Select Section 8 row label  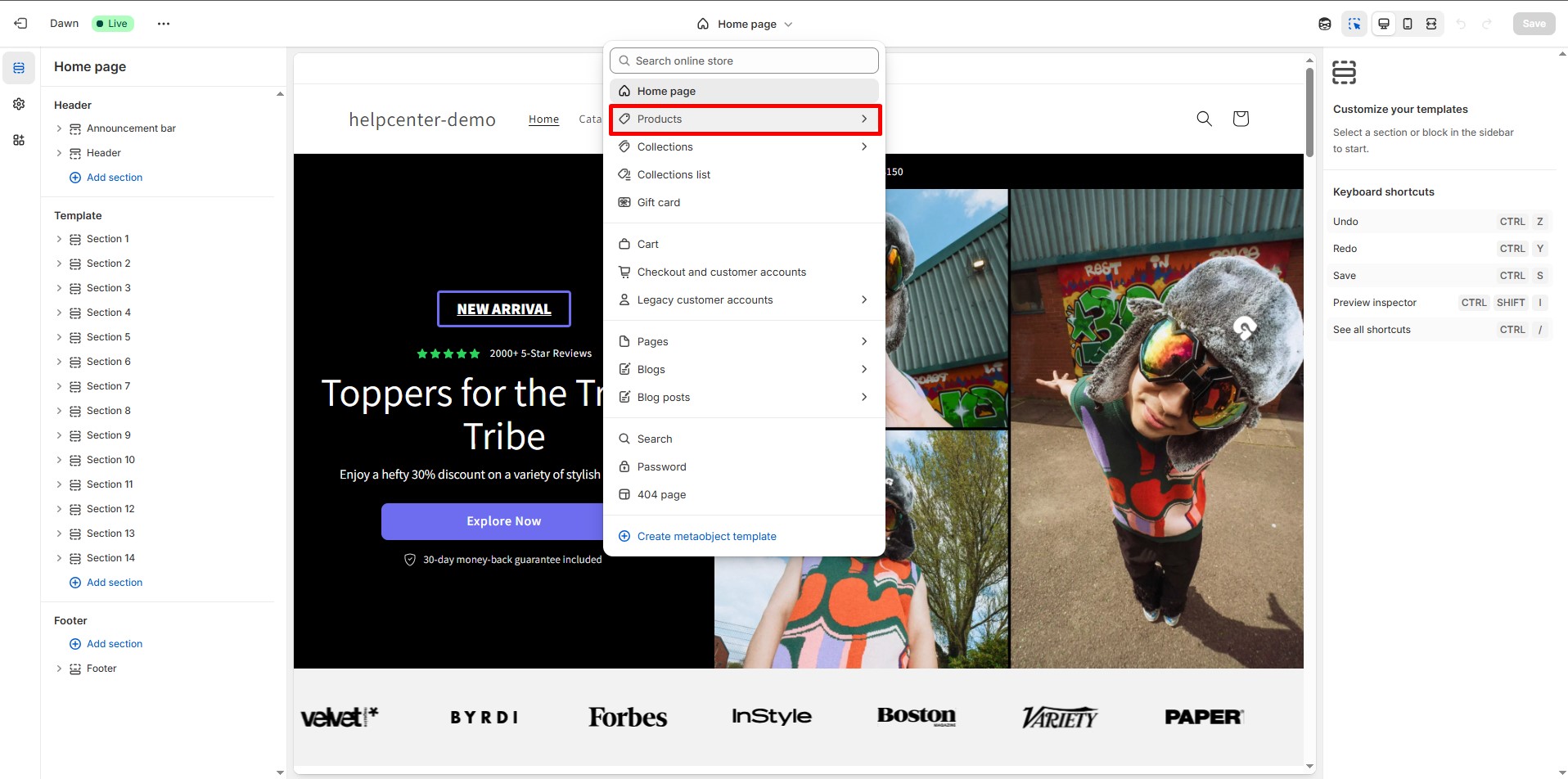coord(109,411)
